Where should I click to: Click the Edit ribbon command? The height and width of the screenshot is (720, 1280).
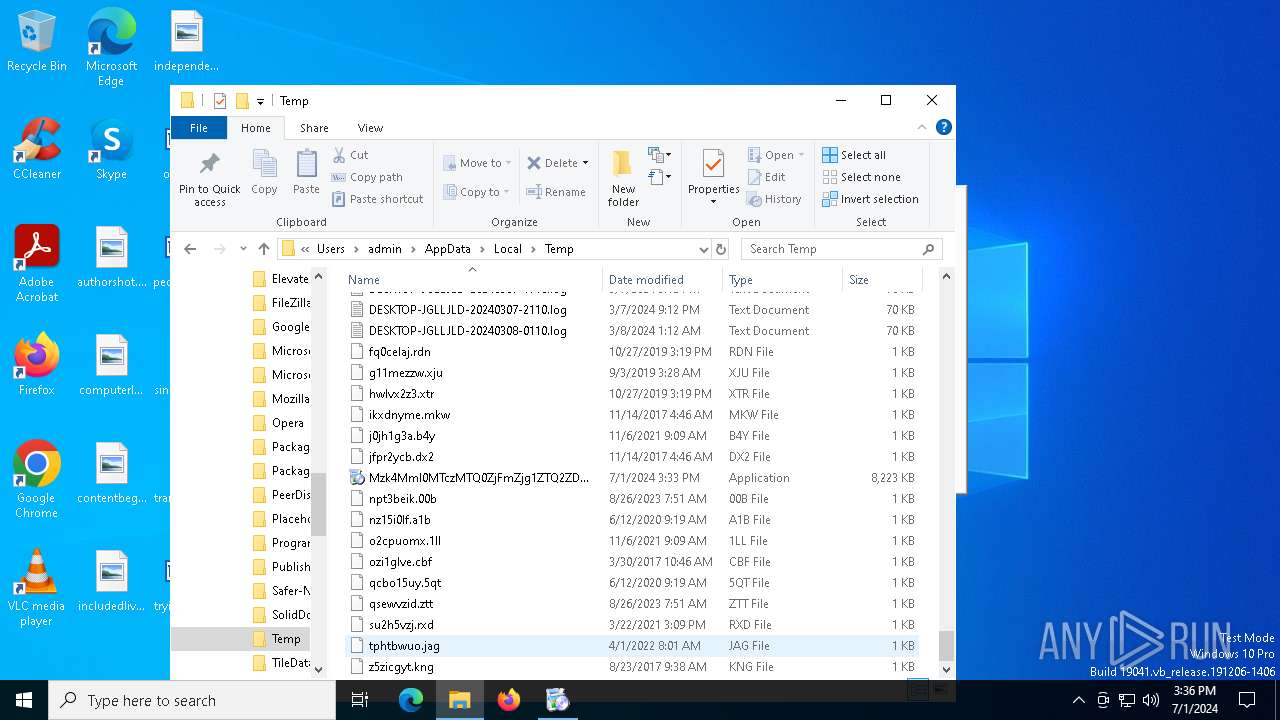[x=767, y=177]
